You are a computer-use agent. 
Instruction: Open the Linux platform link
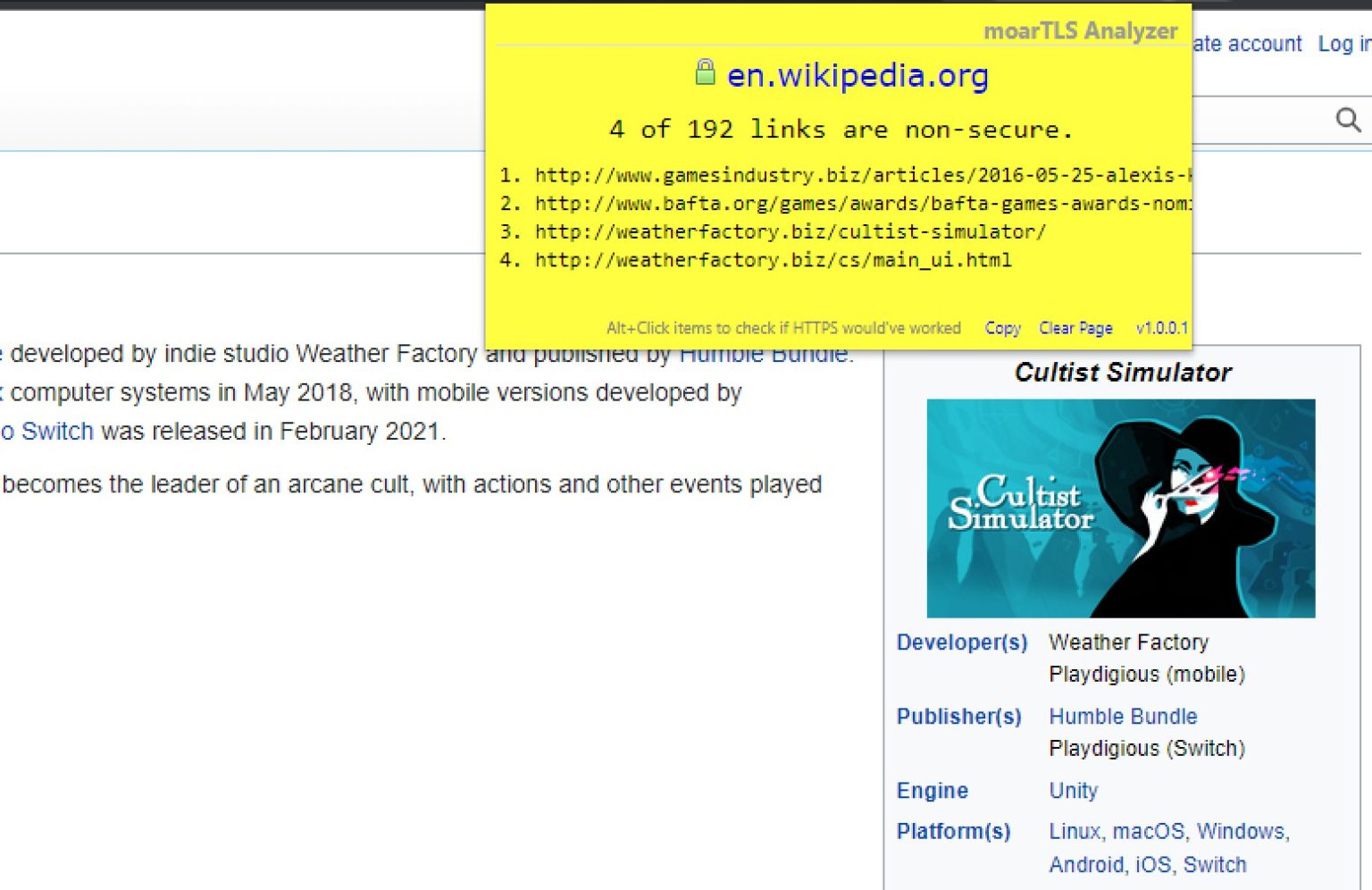coord(1074,832)
